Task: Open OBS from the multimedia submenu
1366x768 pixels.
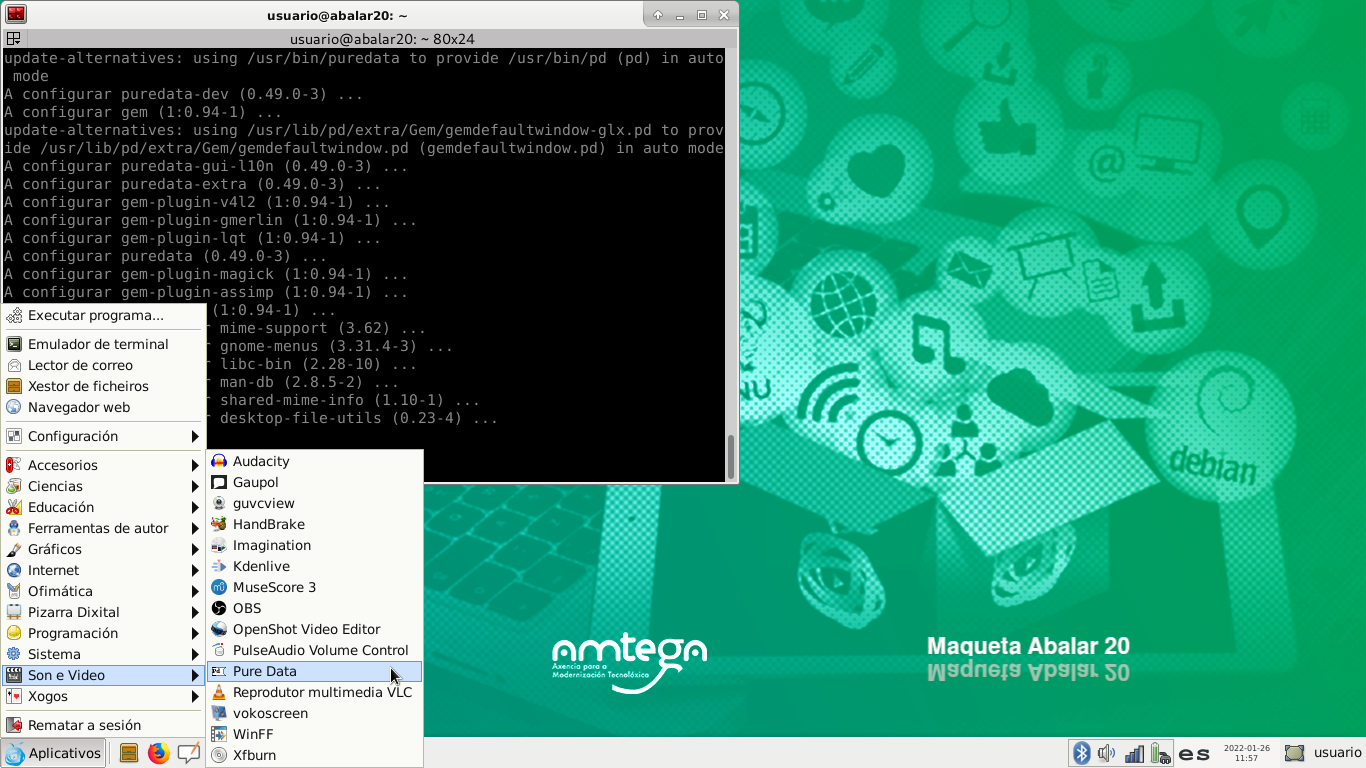Action: [247, 608]
